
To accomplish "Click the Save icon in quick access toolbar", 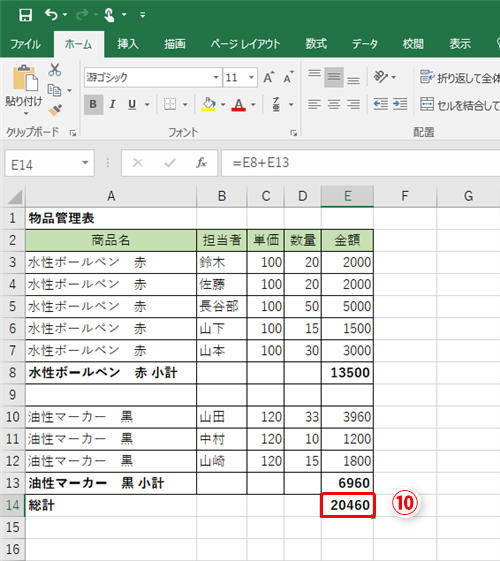I will pos(25,15).
